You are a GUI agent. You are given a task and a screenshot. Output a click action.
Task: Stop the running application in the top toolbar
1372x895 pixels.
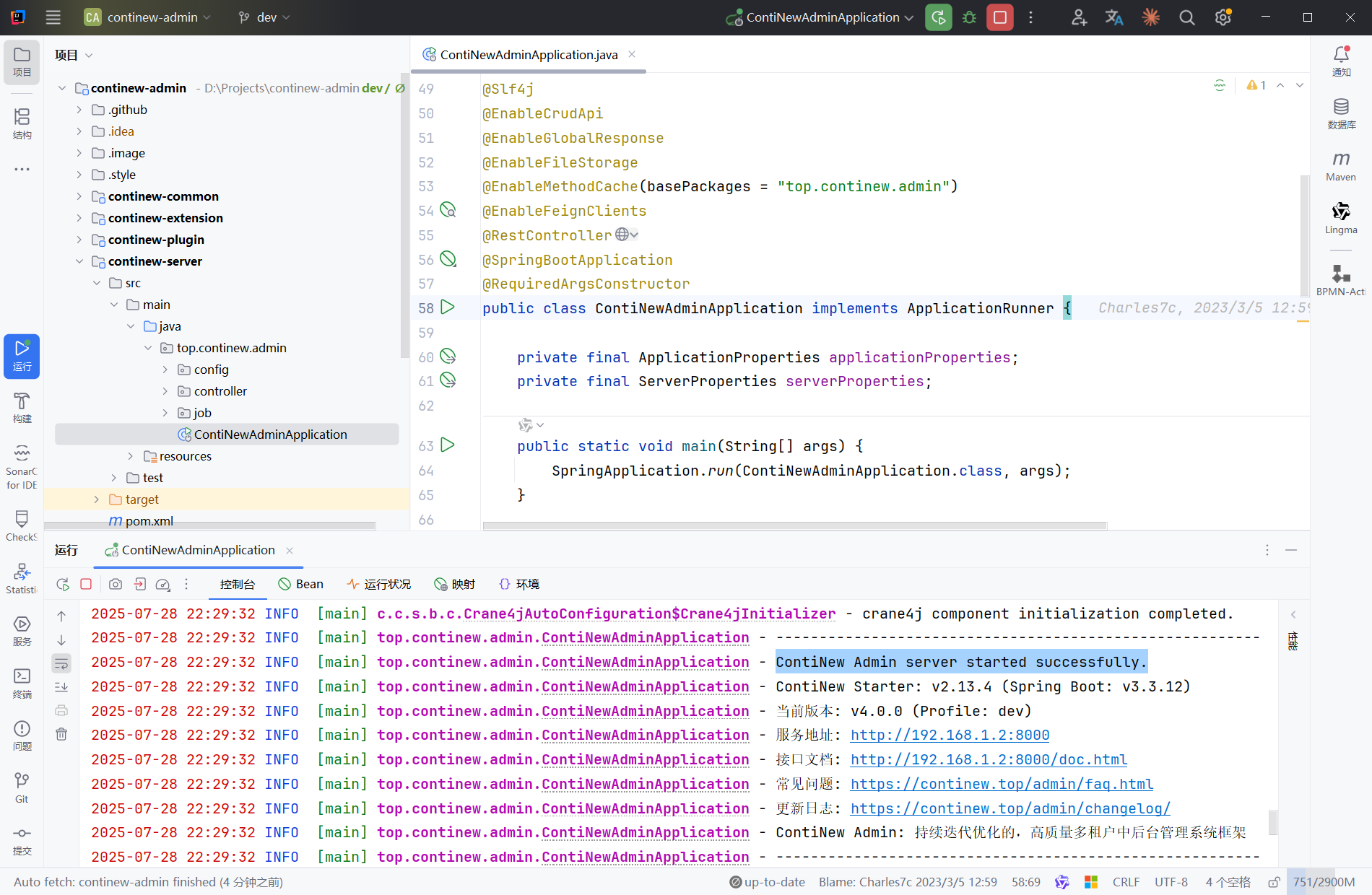click(1000, 17)
